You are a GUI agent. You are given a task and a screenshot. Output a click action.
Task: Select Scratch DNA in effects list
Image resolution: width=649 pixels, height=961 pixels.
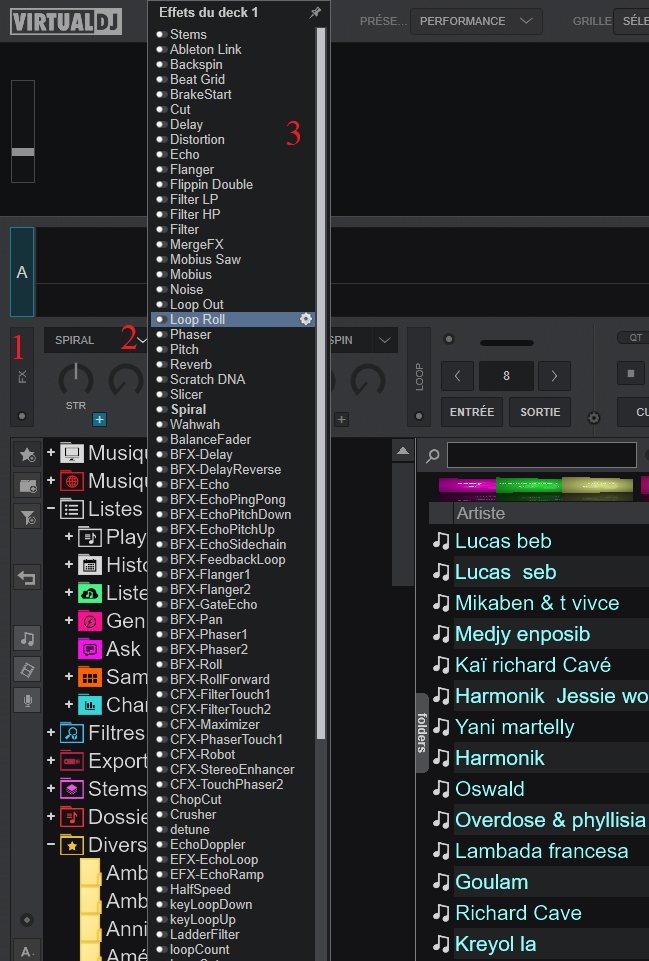click(208, 379)
